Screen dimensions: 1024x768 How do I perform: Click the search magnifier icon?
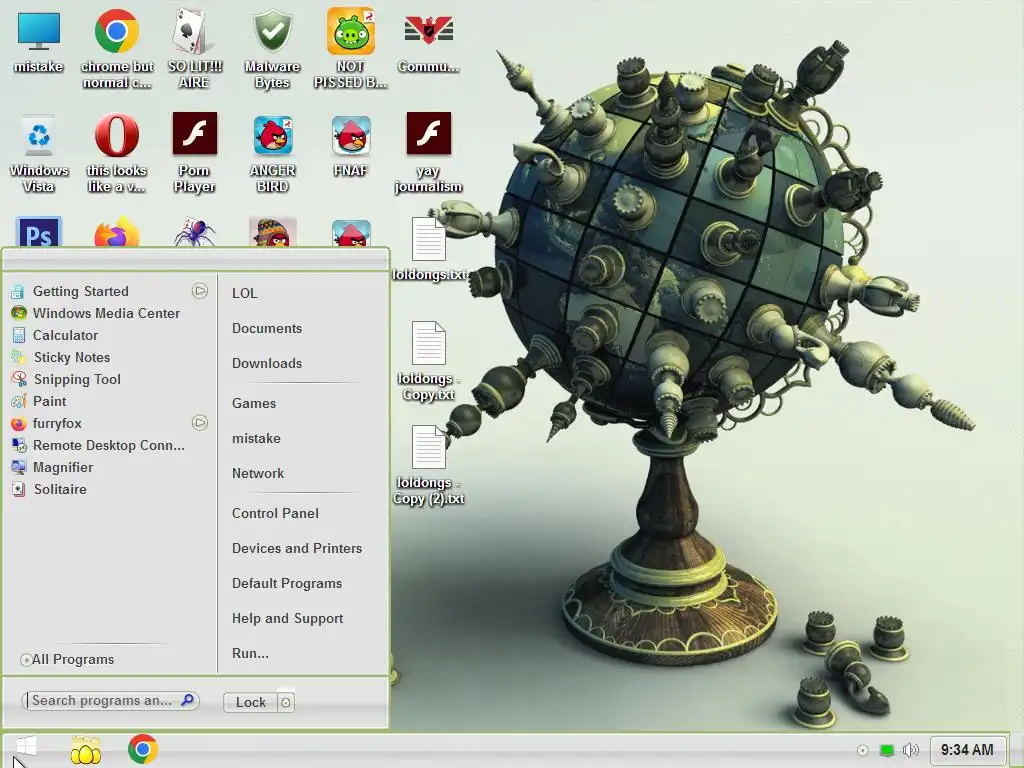click(187, 700)
